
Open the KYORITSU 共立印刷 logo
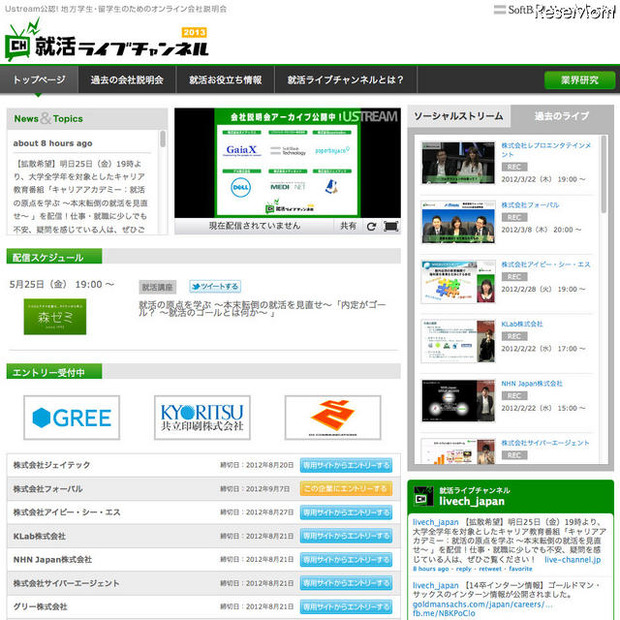(202, 418)
